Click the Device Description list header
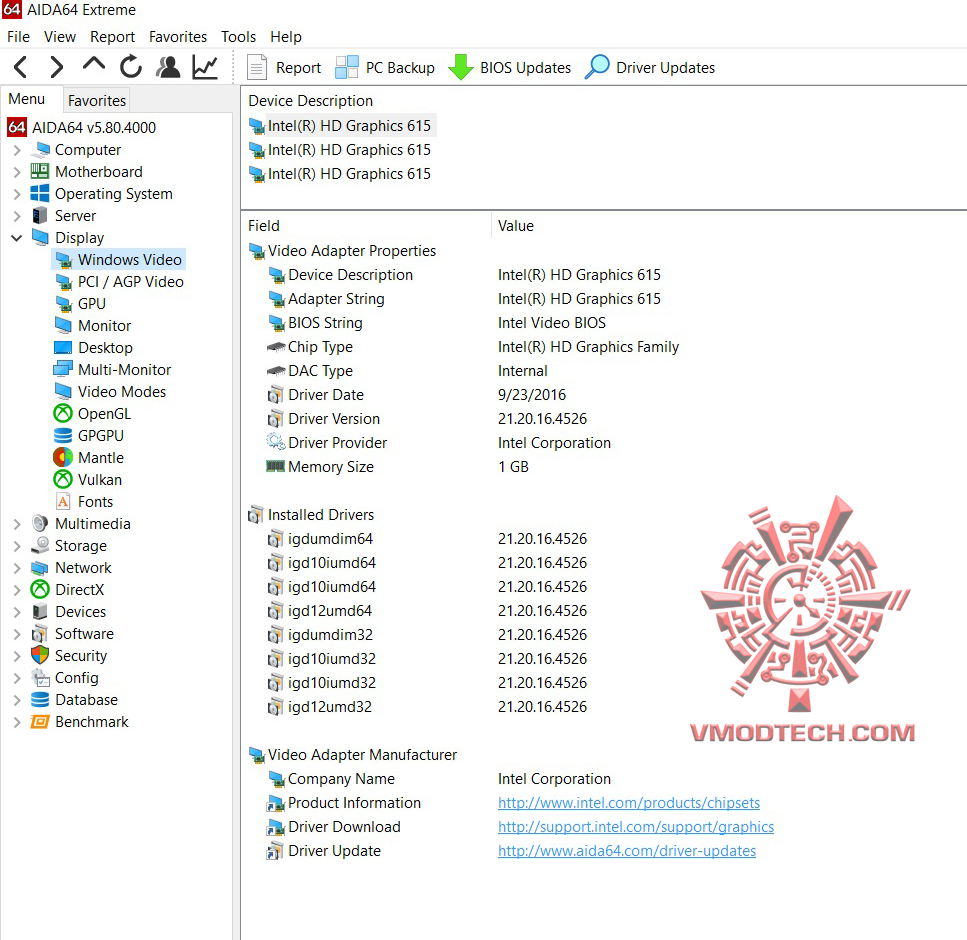The image size is (967, 940). (311, 101)
